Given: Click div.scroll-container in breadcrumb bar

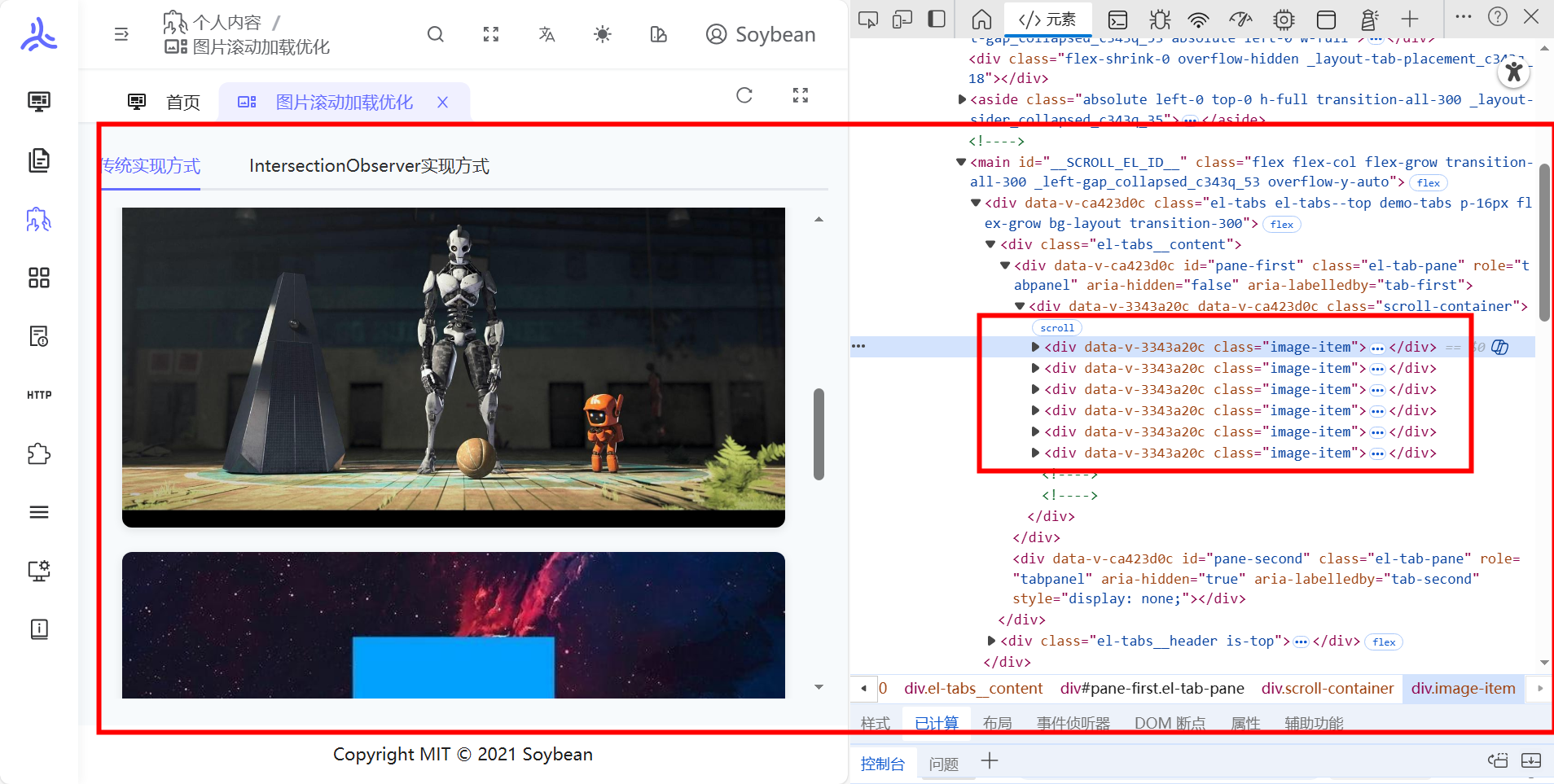Looking at the screenshot, I should click(1327, 688).
